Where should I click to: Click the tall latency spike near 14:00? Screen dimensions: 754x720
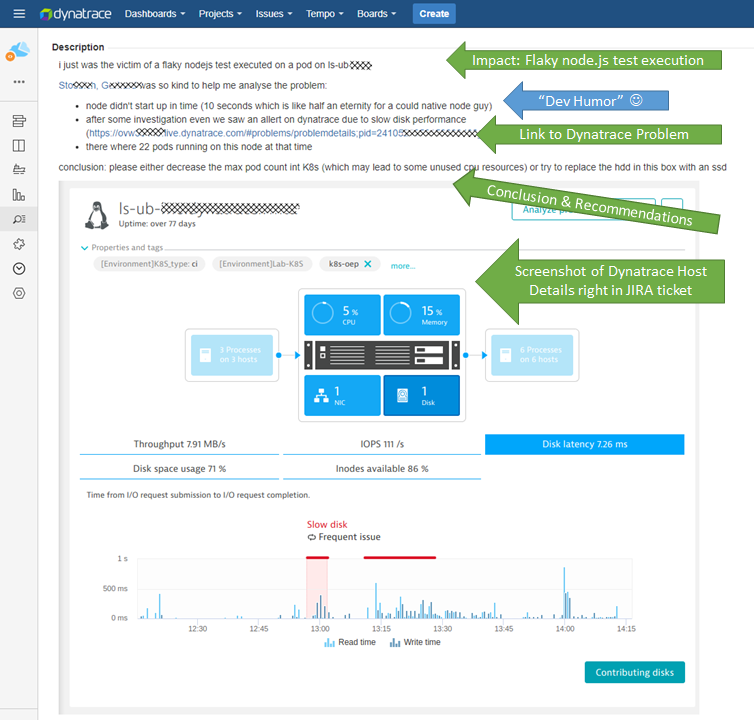564,593
